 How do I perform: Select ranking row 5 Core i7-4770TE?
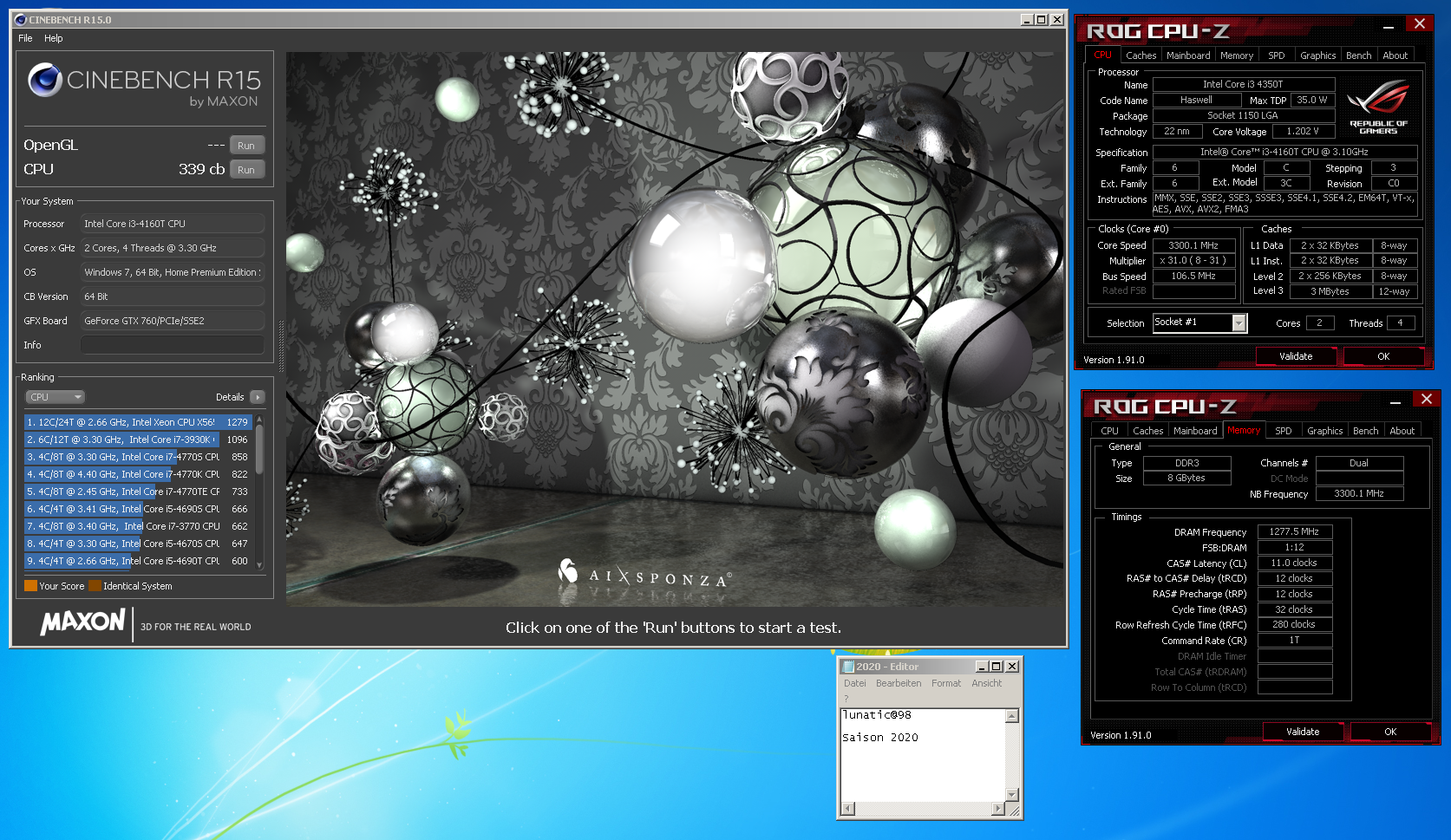click(138, 492)
